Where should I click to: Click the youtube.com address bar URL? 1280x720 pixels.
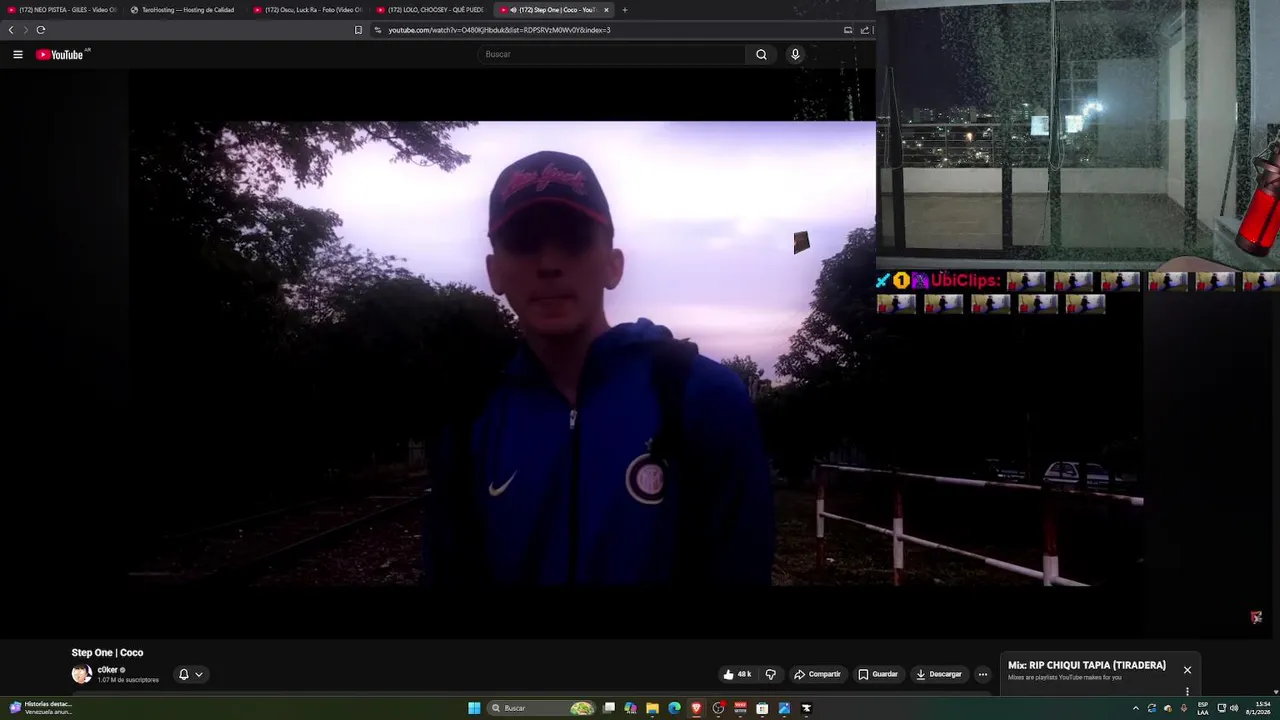coord(499,30)
